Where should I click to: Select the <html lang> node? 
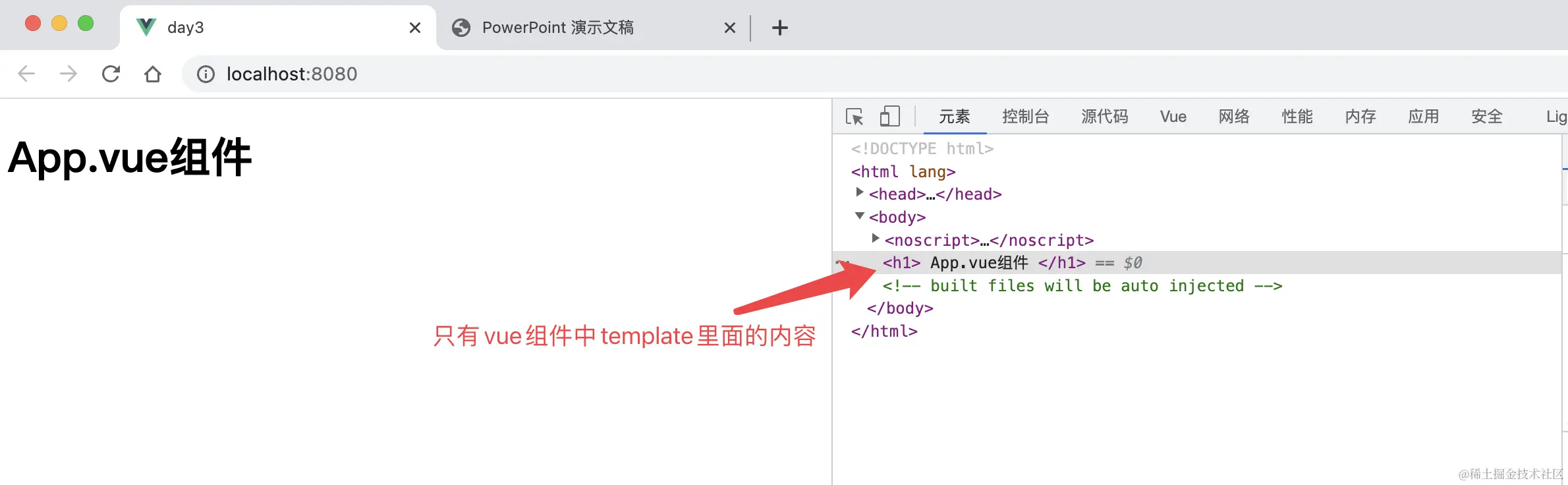(903, 171)
